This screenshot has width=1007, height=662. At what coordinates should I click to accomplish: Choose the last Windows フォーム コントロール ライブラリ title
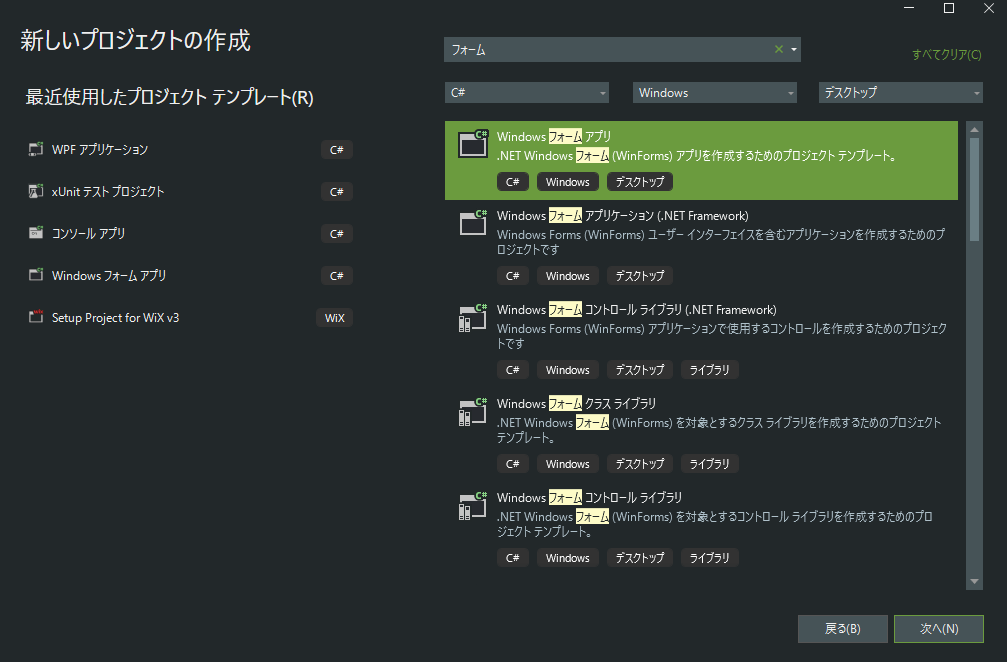(589, 497)
